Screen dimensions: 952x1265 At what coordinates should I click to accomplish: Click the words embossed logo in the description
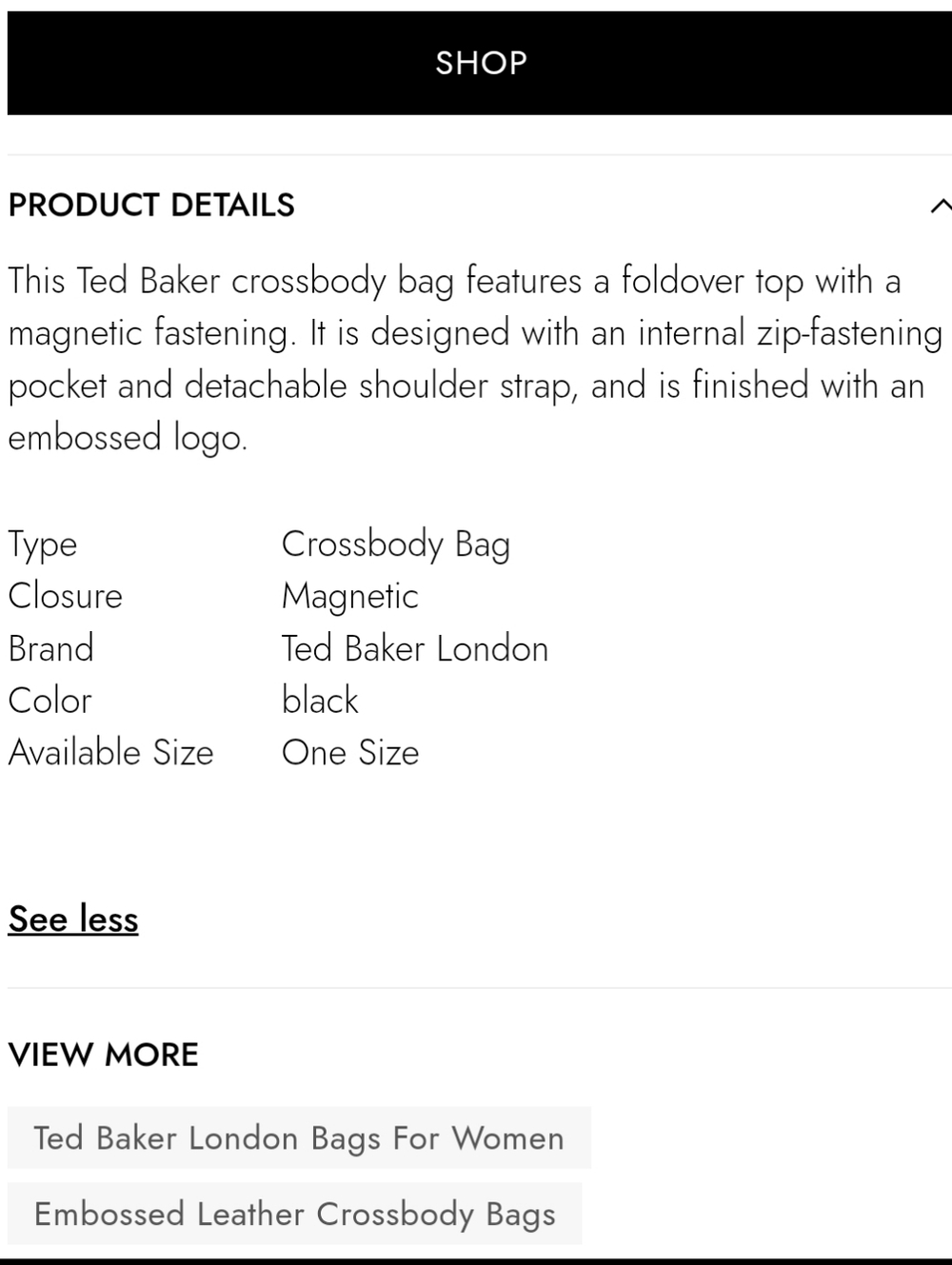[128, 438]
